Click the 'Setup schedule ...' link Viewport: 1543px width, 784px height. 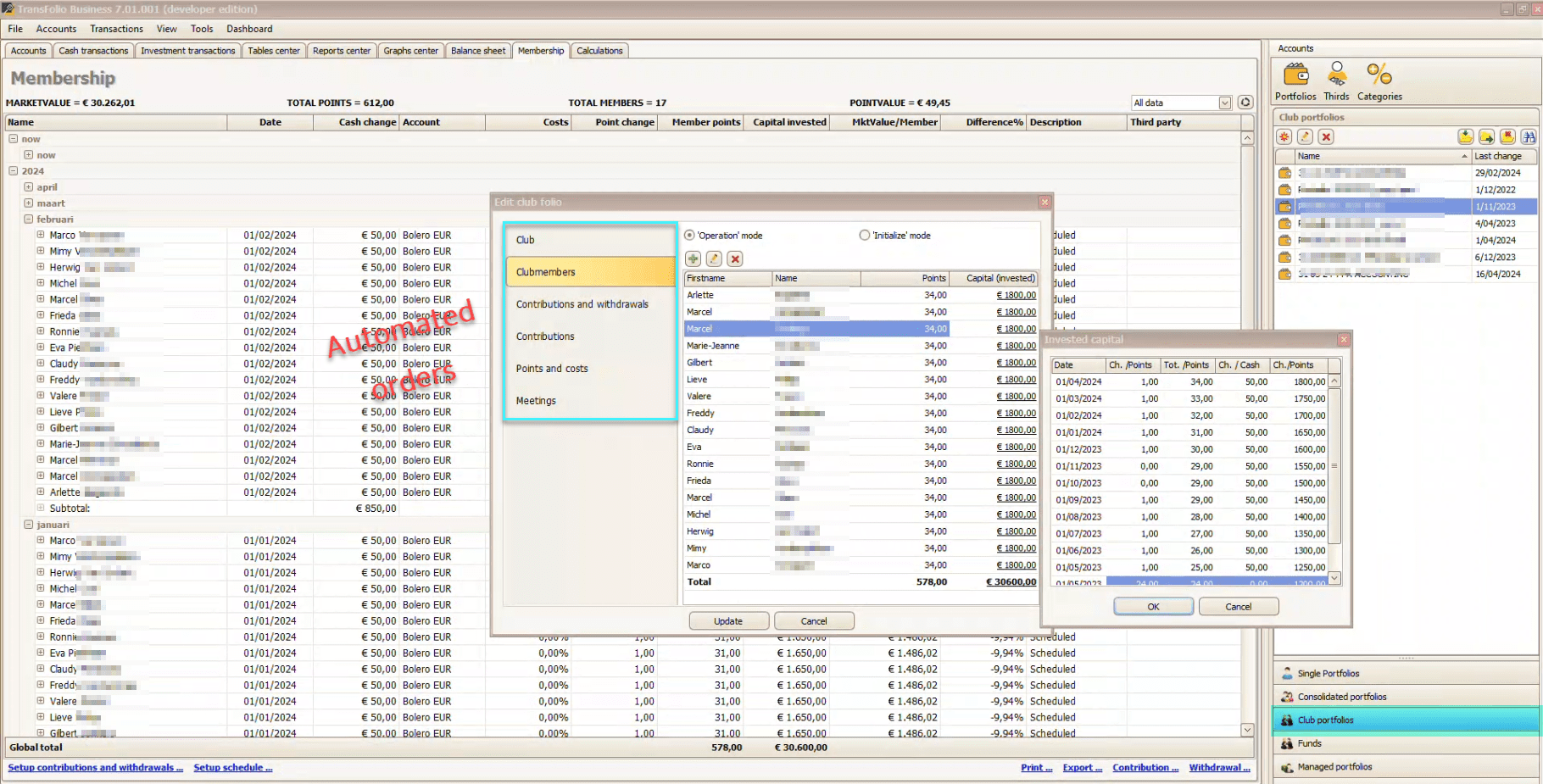coord(232,768)
